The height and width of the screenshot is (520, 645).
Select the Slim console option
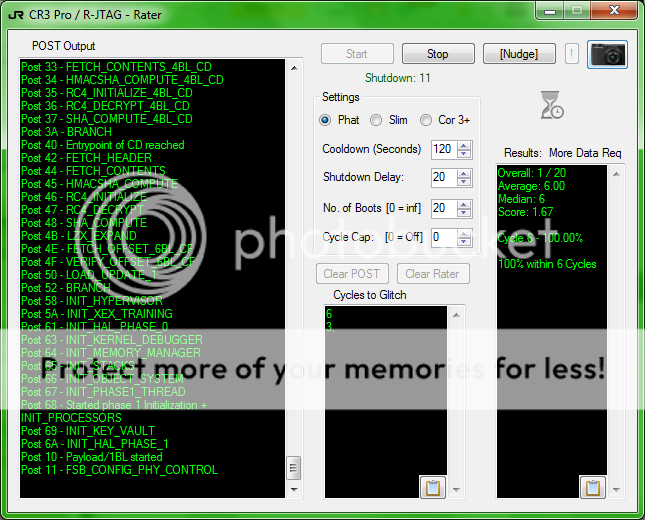[x=376, y=120]
